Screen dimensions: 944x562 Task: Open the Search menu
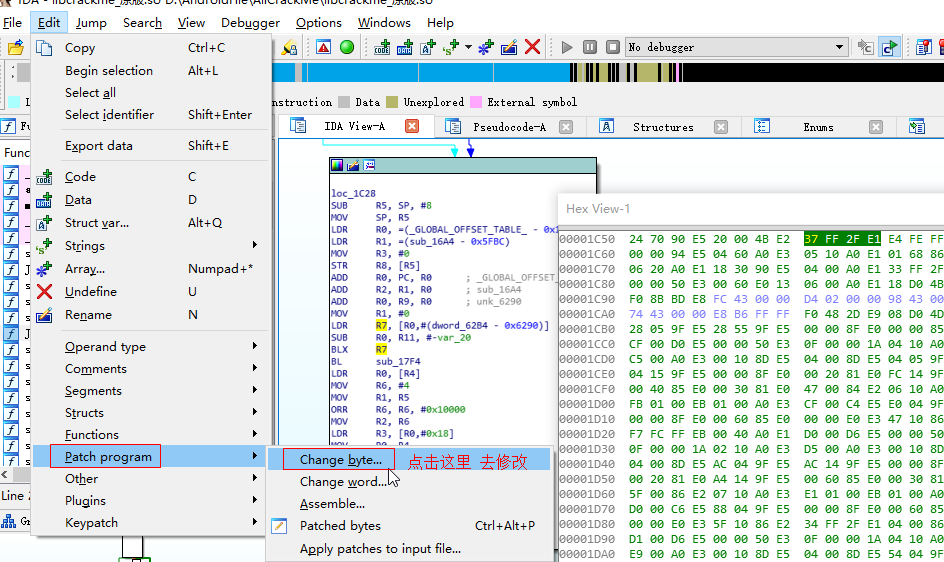tap(142, 23)
